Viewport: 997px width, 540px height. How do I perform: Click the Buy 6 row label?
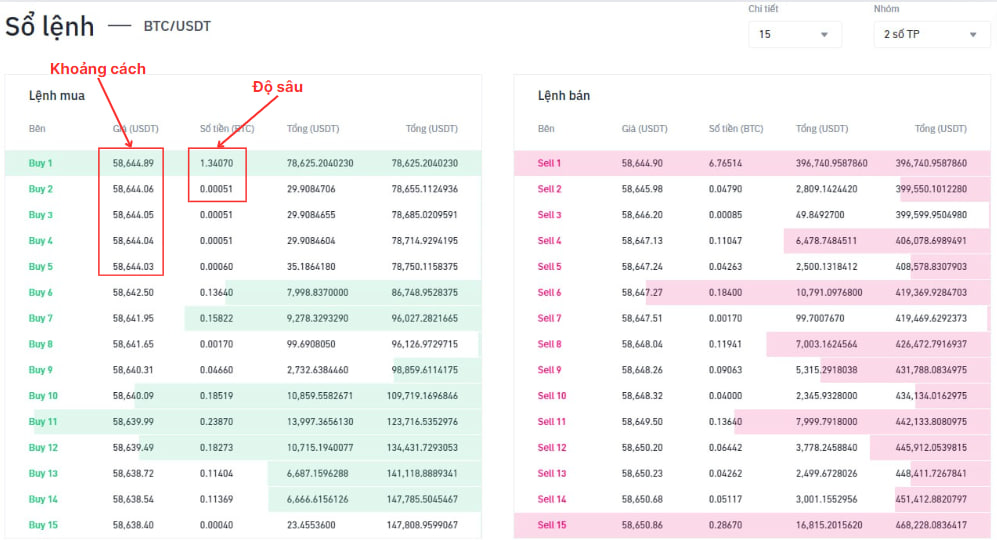[x=41, y=293]
